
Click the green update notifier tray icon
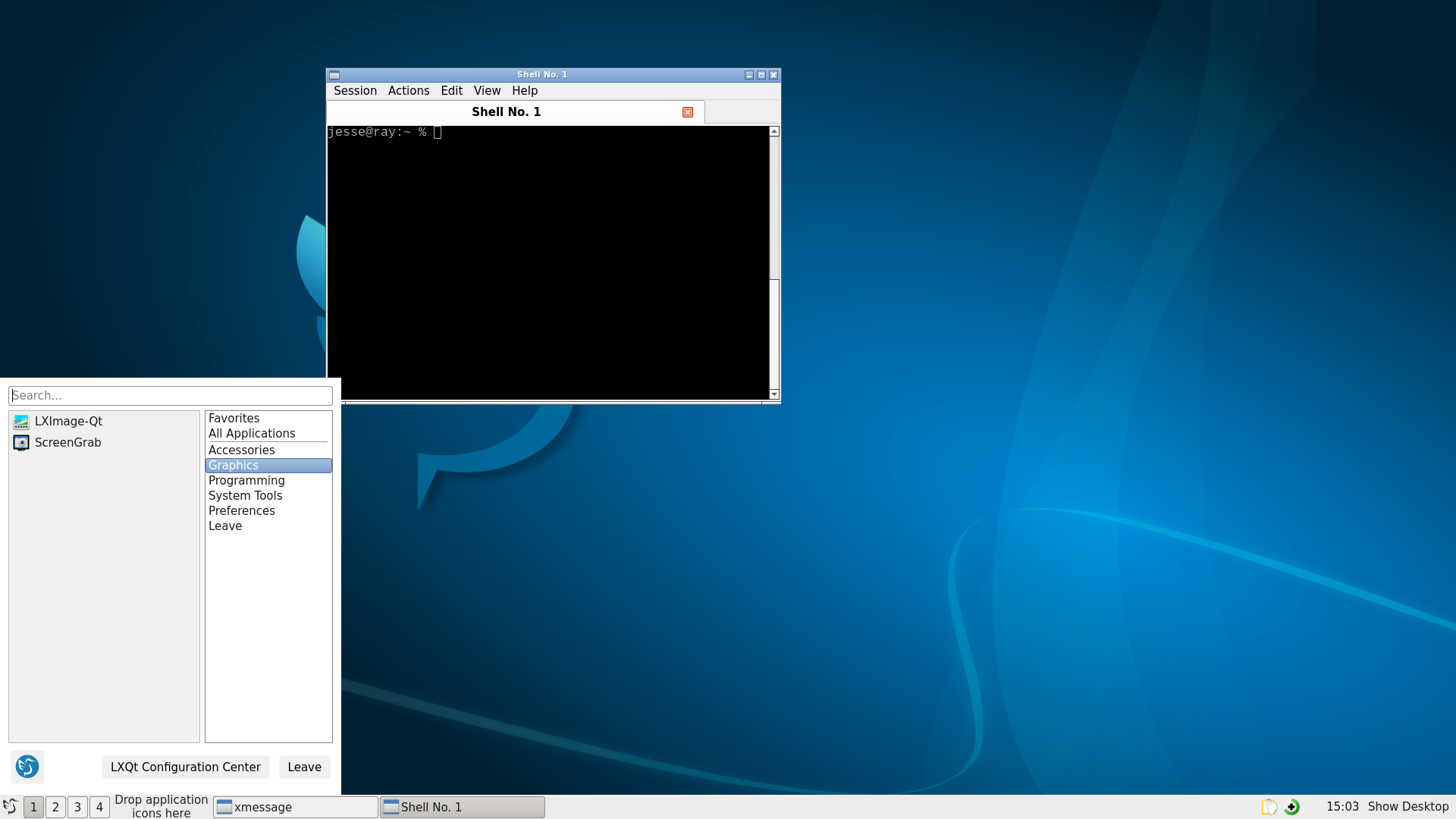[x=1292, y=807]
